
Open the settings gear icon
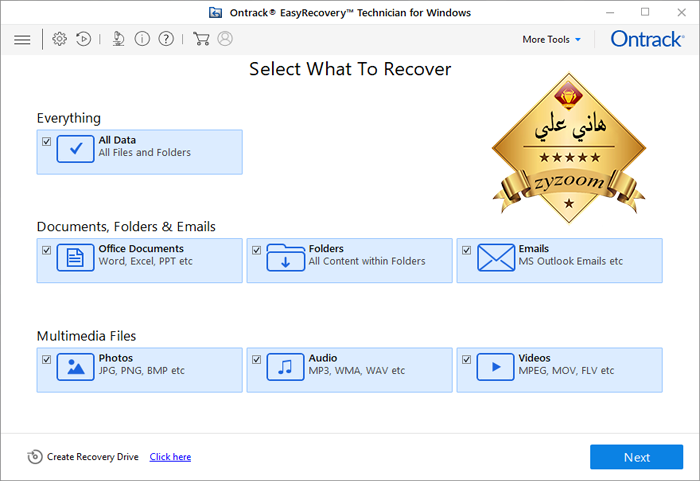click(59, 39)
